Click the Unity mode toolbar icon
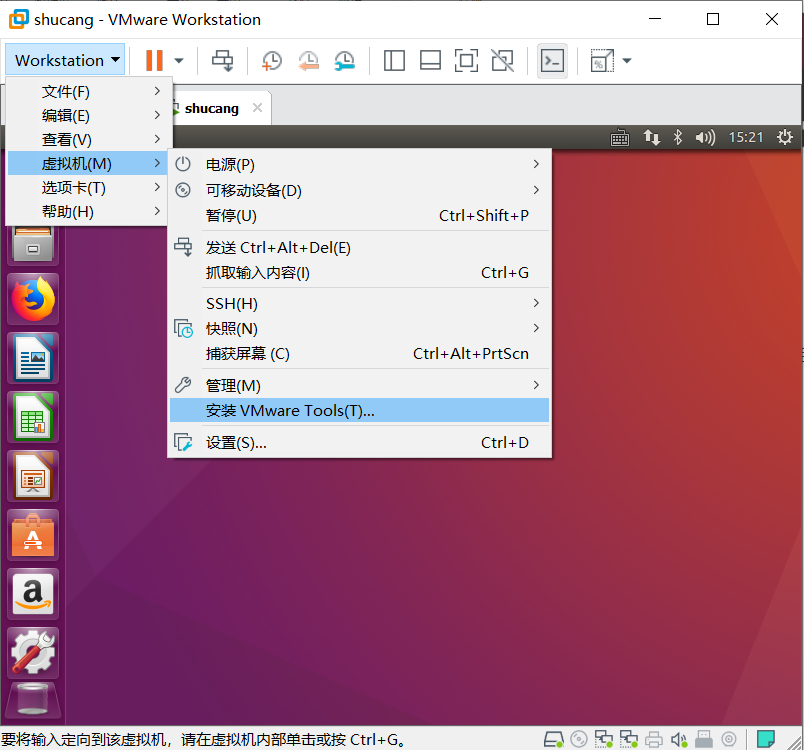The height and width of the screenshot is (750, 804). pyautogui.click(x=502, y=60)
